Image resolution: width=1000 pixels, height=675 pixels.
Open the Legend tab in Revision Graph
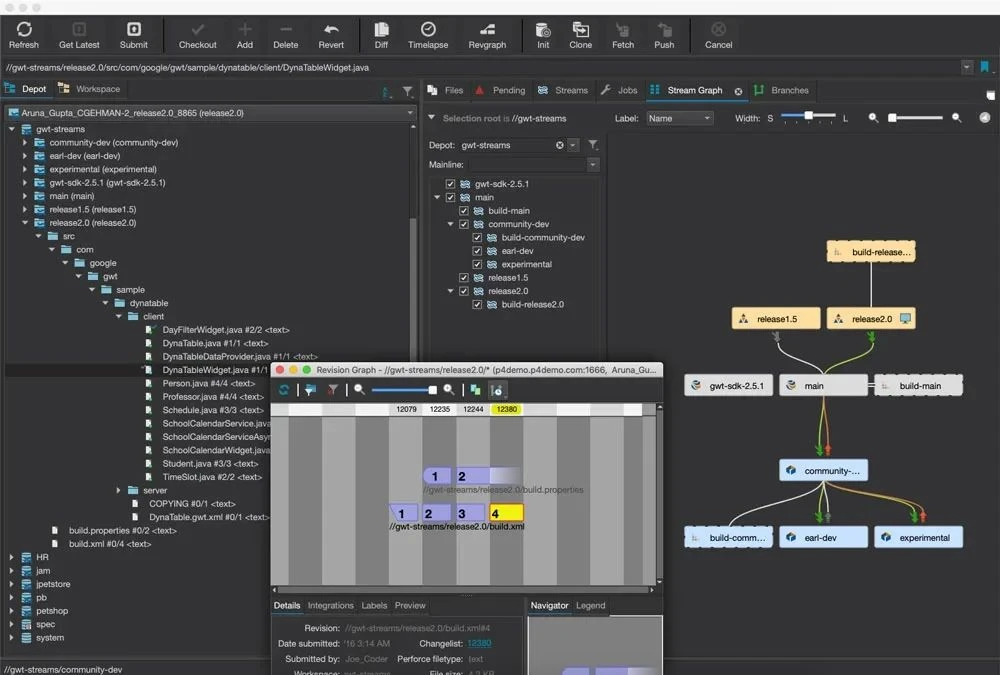[591, 605]
